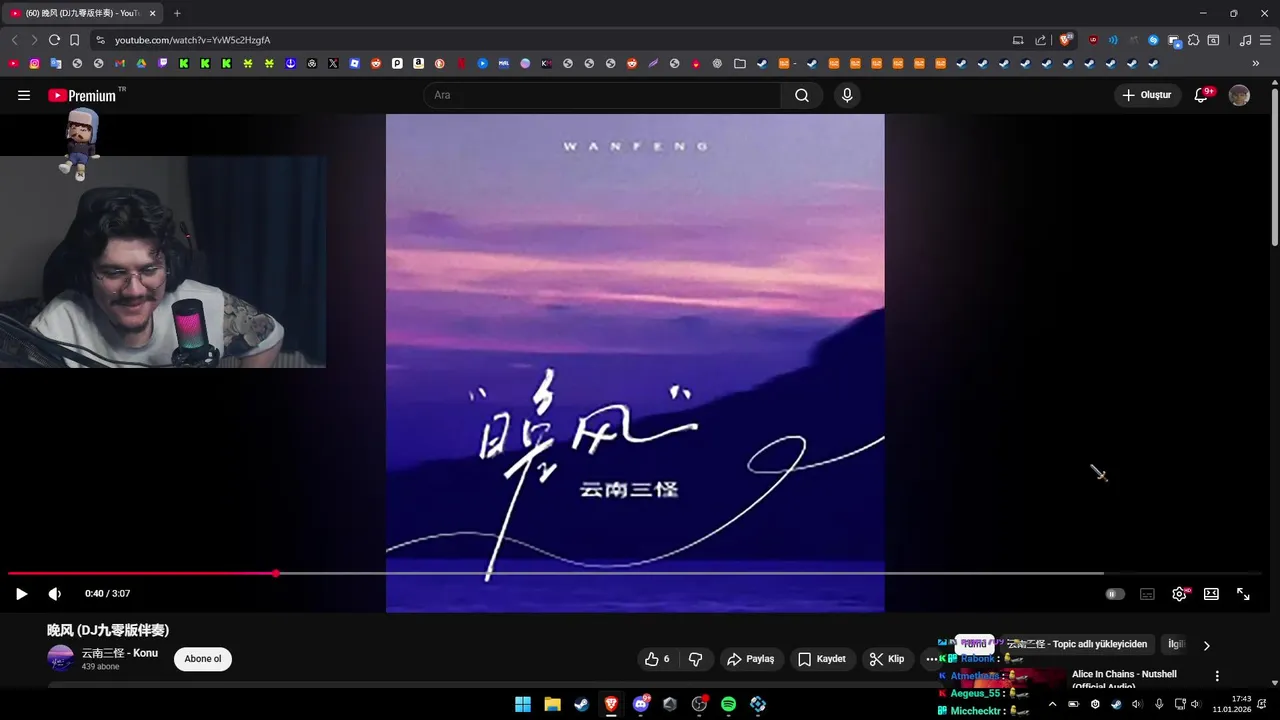Bookmark this page icon
Image resolution: width=1280 pixels, height=720 pixels.
tap(74, 40)
